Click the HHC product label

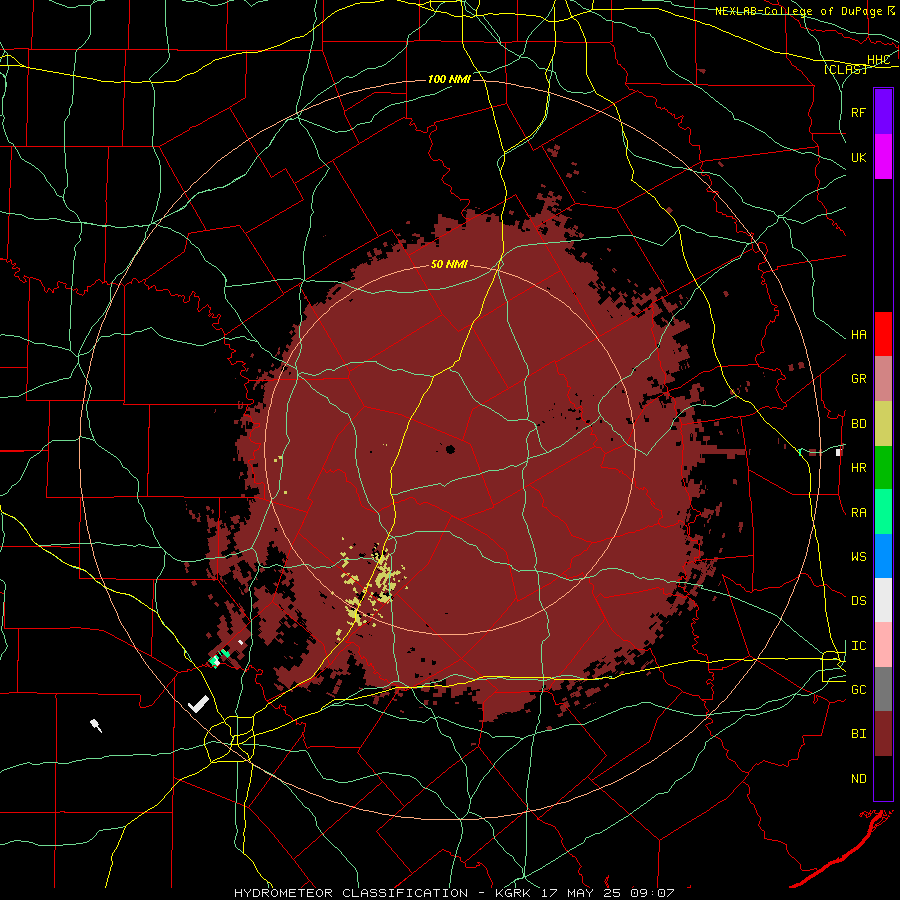[878, 60]
